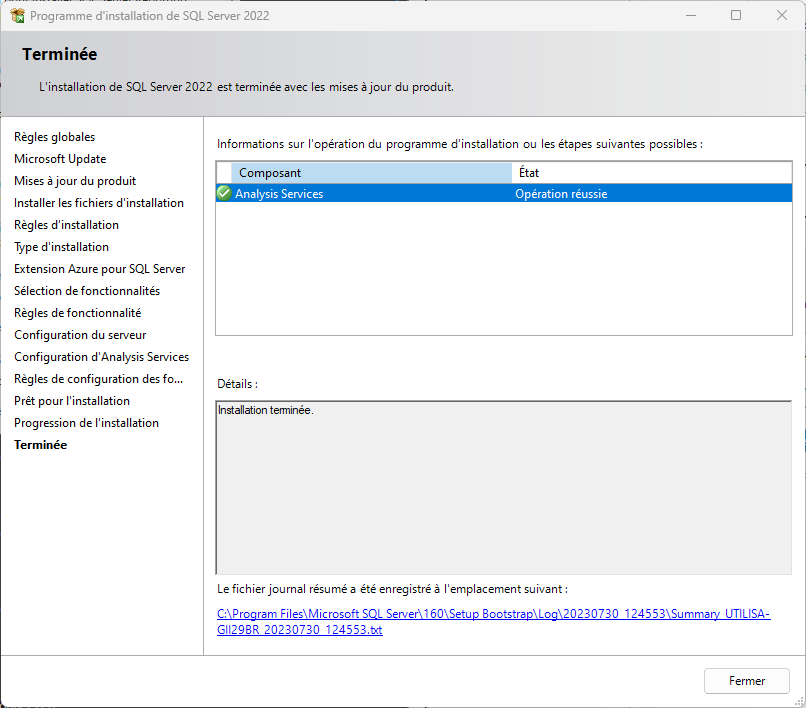Select Mises à jour du produit step
The image size is (806, 708).
coord(75,181)
